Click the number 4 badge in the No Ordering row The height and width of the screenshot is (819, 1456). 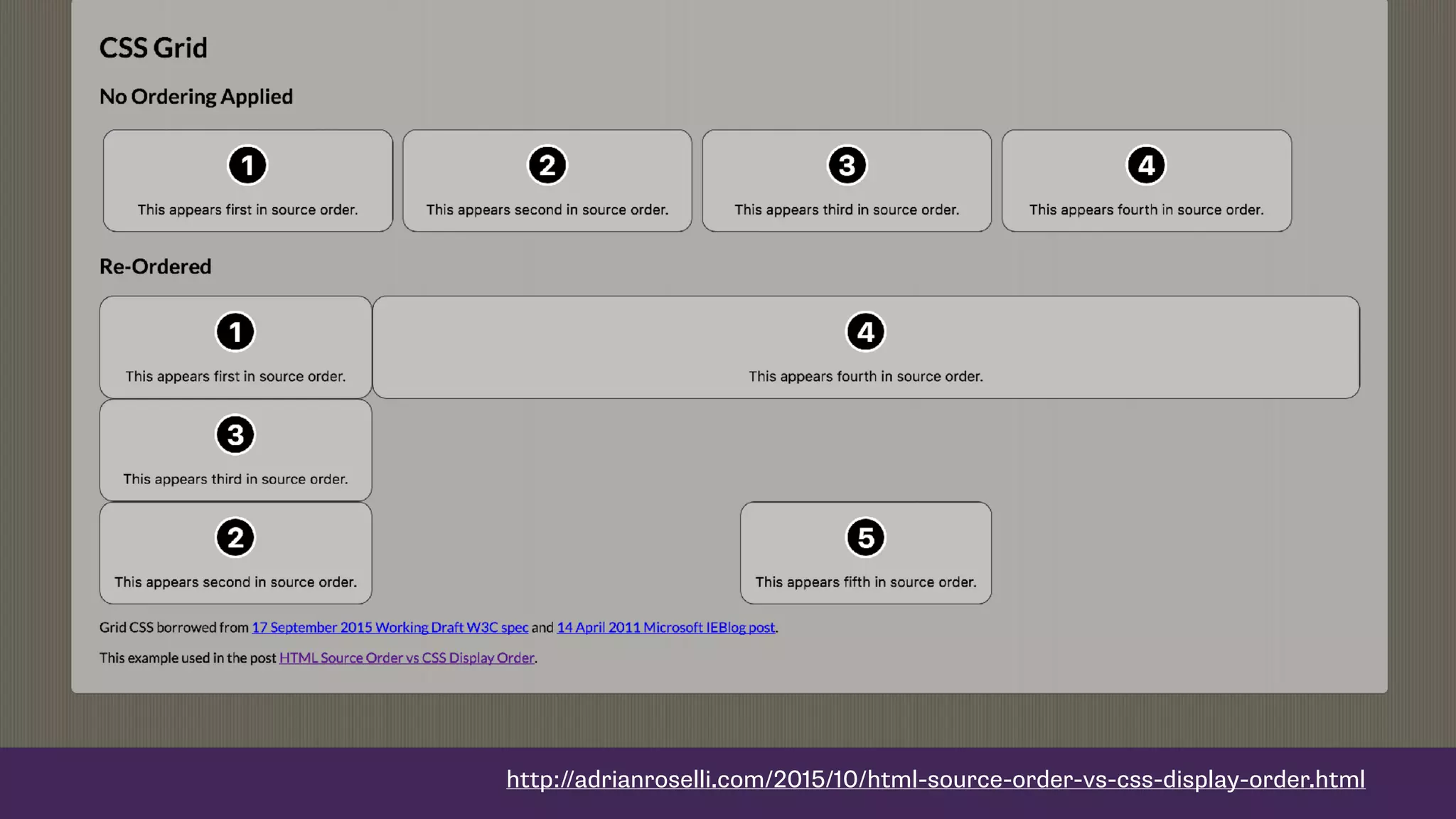point(1146,165)
